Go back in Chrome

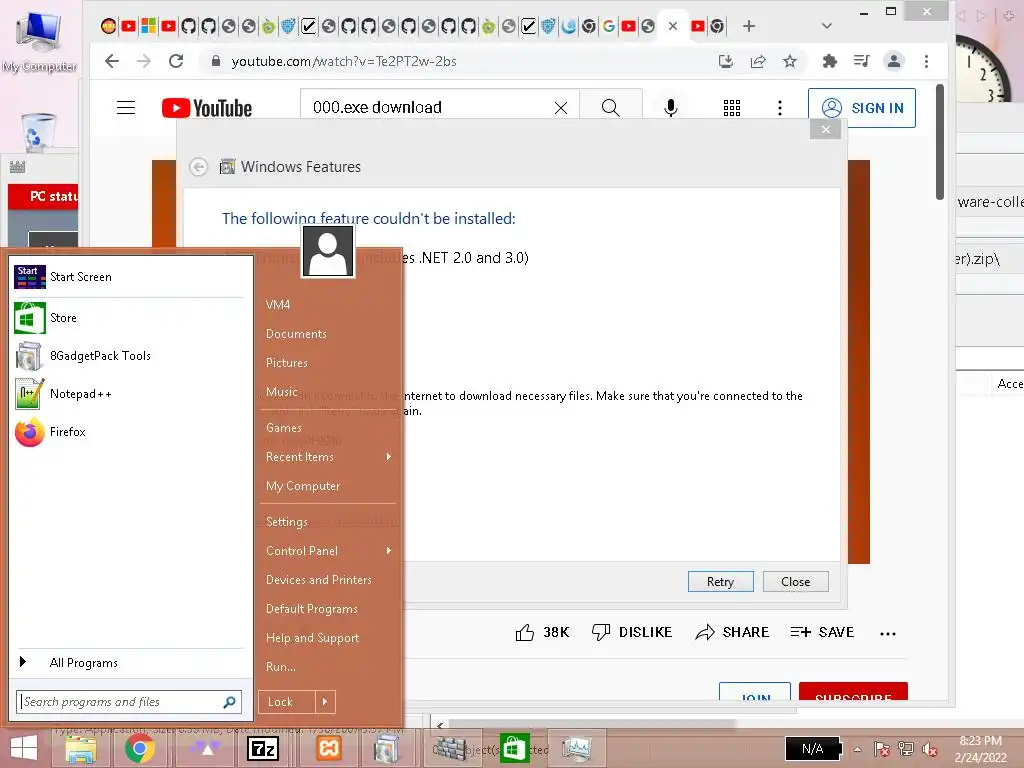pos(112,61)
